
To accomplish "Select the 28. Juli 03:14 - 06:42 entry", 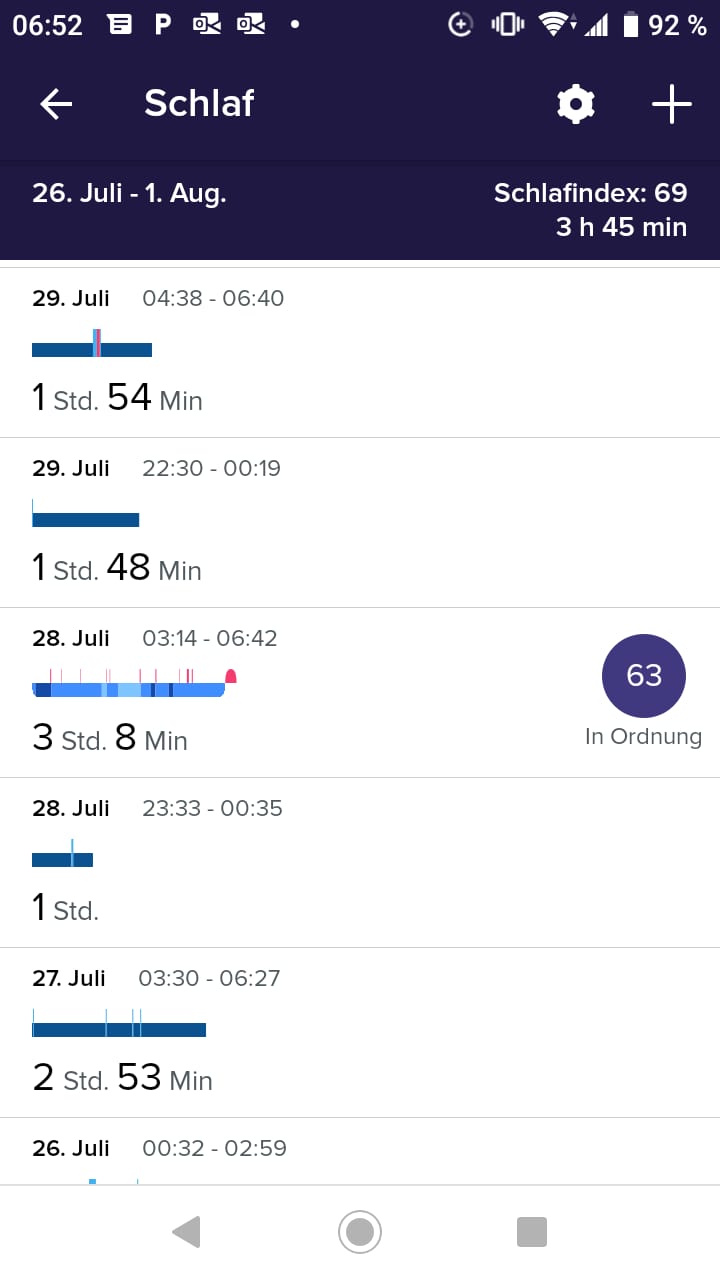I will (300, 693).
